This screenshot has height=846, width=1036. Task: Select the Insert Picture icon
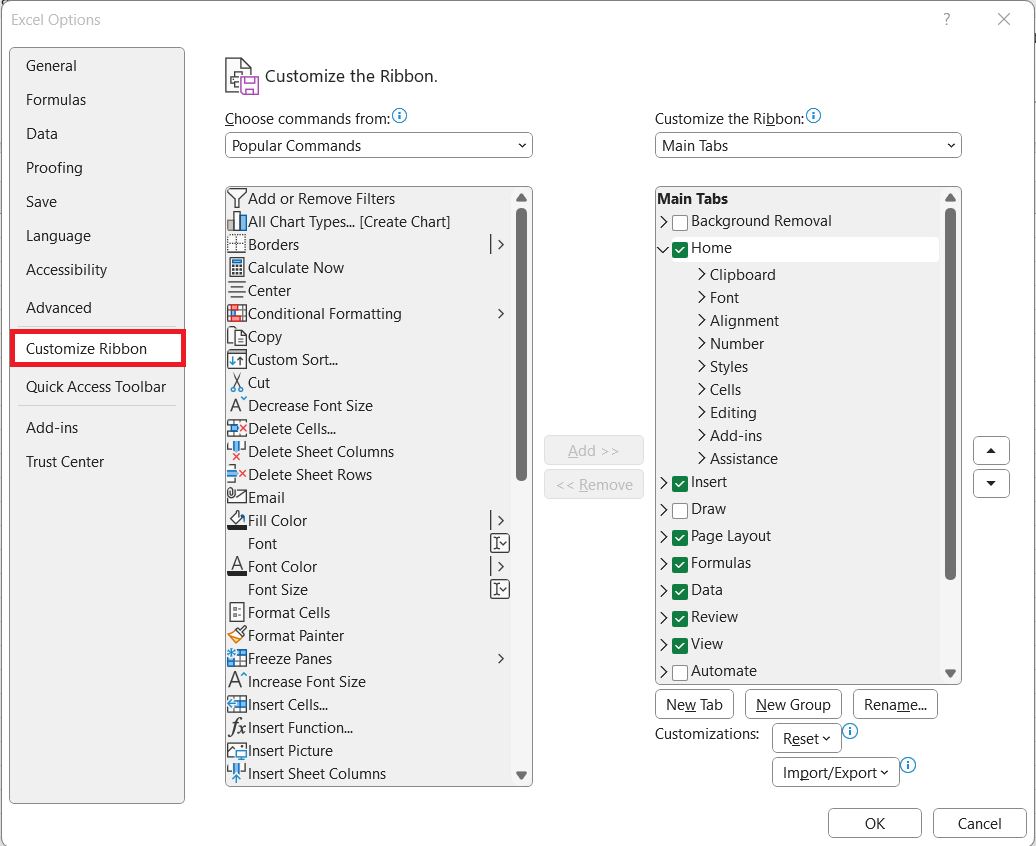click(237, 750)
